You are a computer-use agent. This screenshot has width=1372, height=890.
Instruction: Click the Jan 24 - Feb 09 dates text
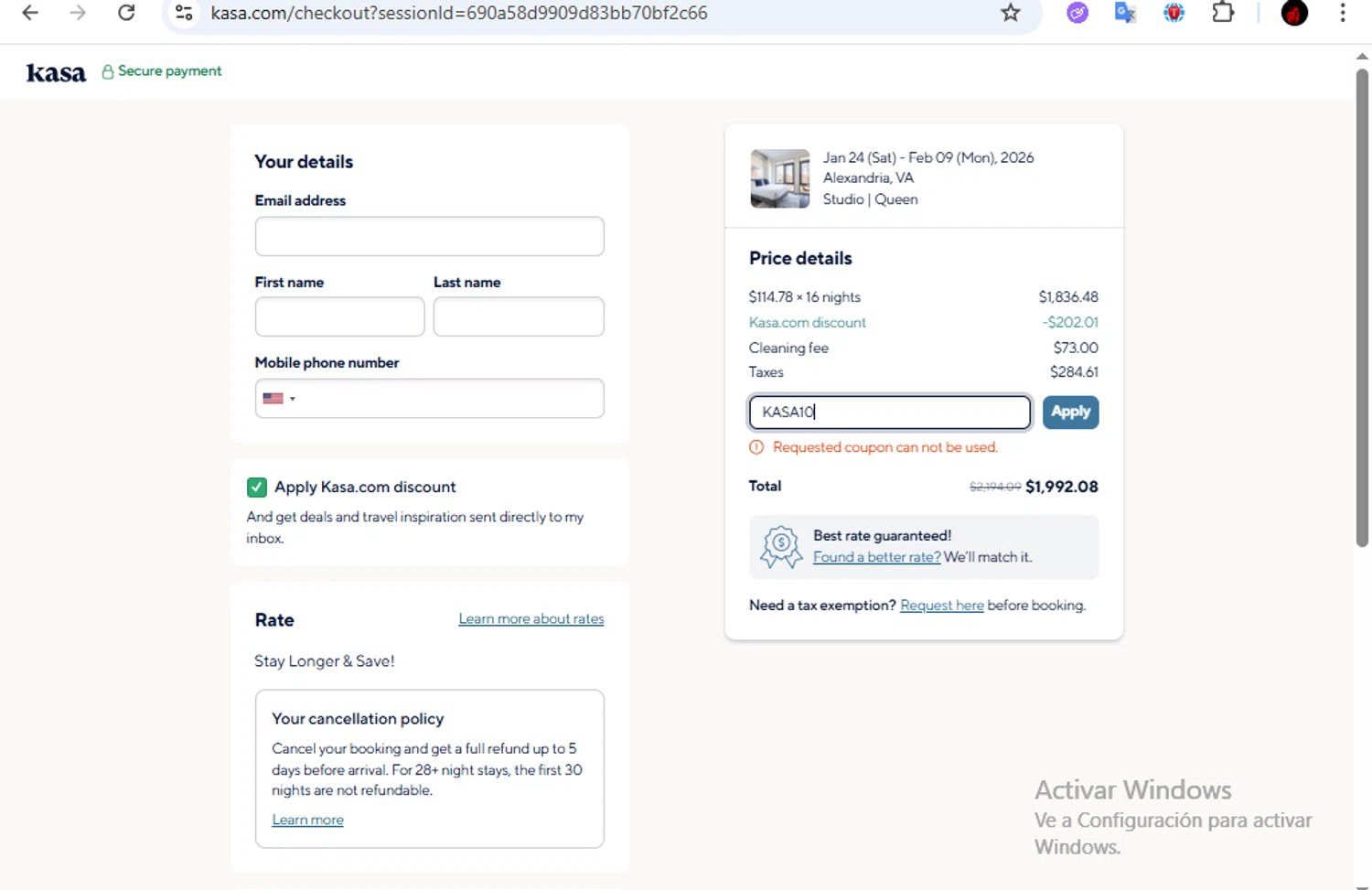tap(928, 157)
